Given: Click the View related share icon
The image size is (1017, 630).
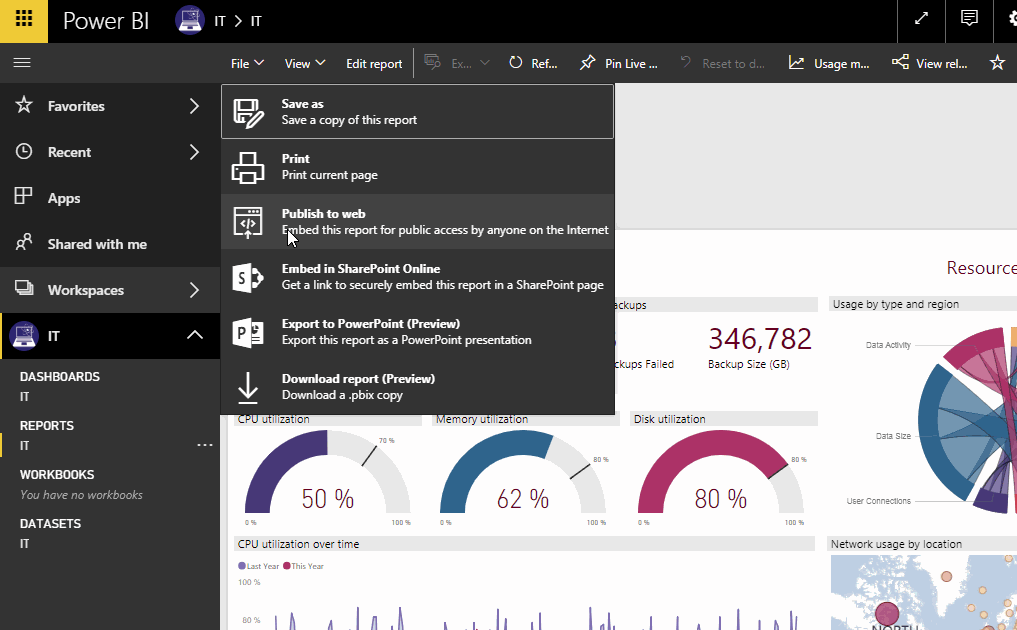Looking at the screenshot, I should 900,62.
